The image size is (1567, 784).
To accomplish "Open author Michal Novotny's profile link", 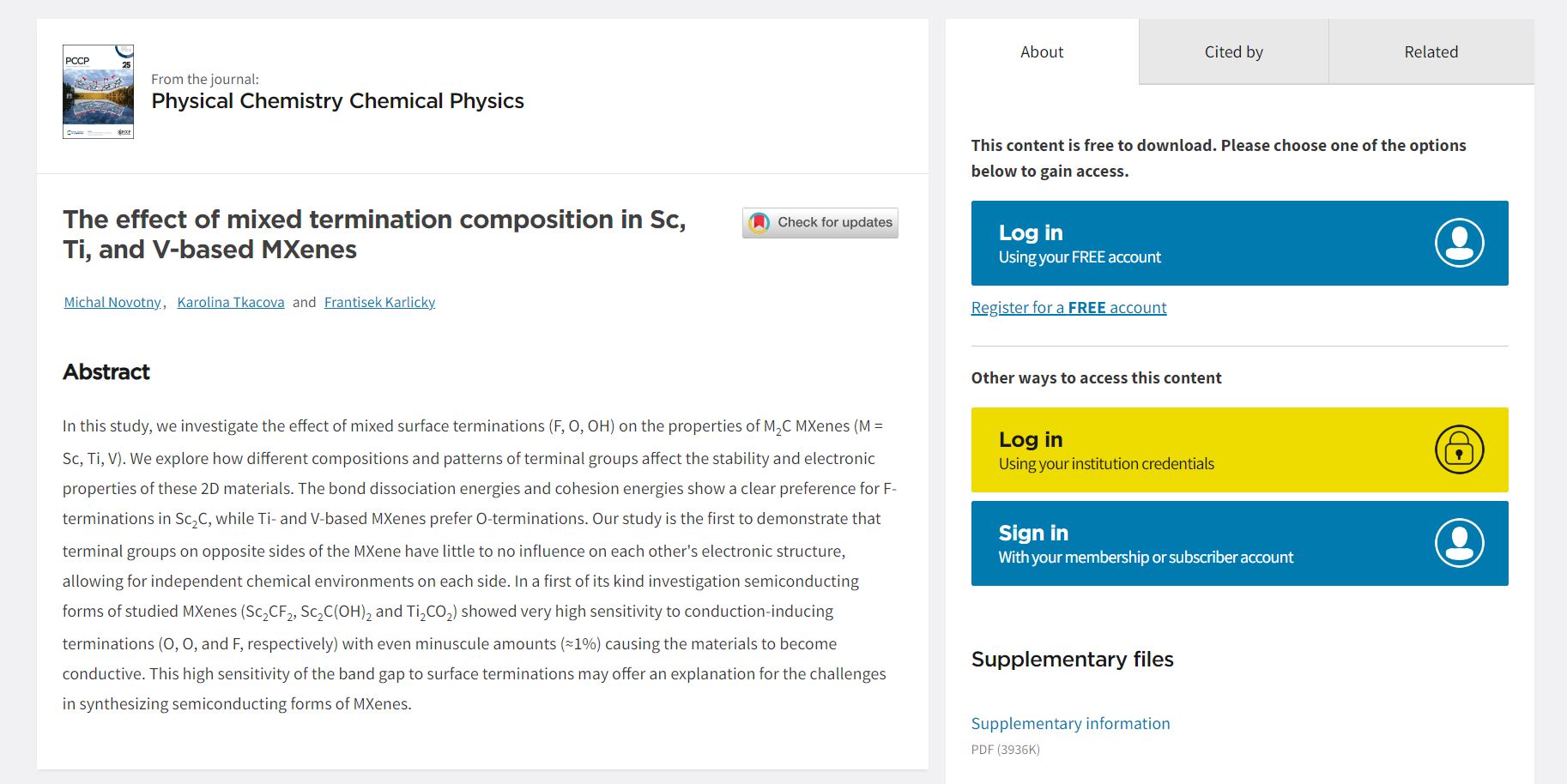I will (112, 302).
